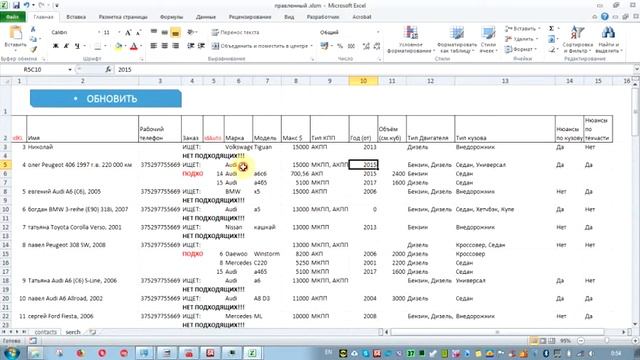Open the borders dropdown arrow
This screenshot has height=360, width=640.
[x=105, y=46]
